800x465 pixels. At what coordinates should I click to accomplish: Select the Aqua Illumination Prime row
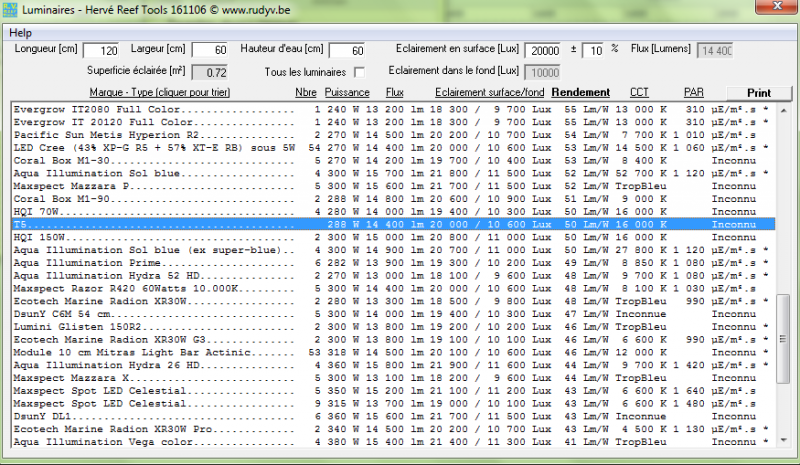pos(393,262)
